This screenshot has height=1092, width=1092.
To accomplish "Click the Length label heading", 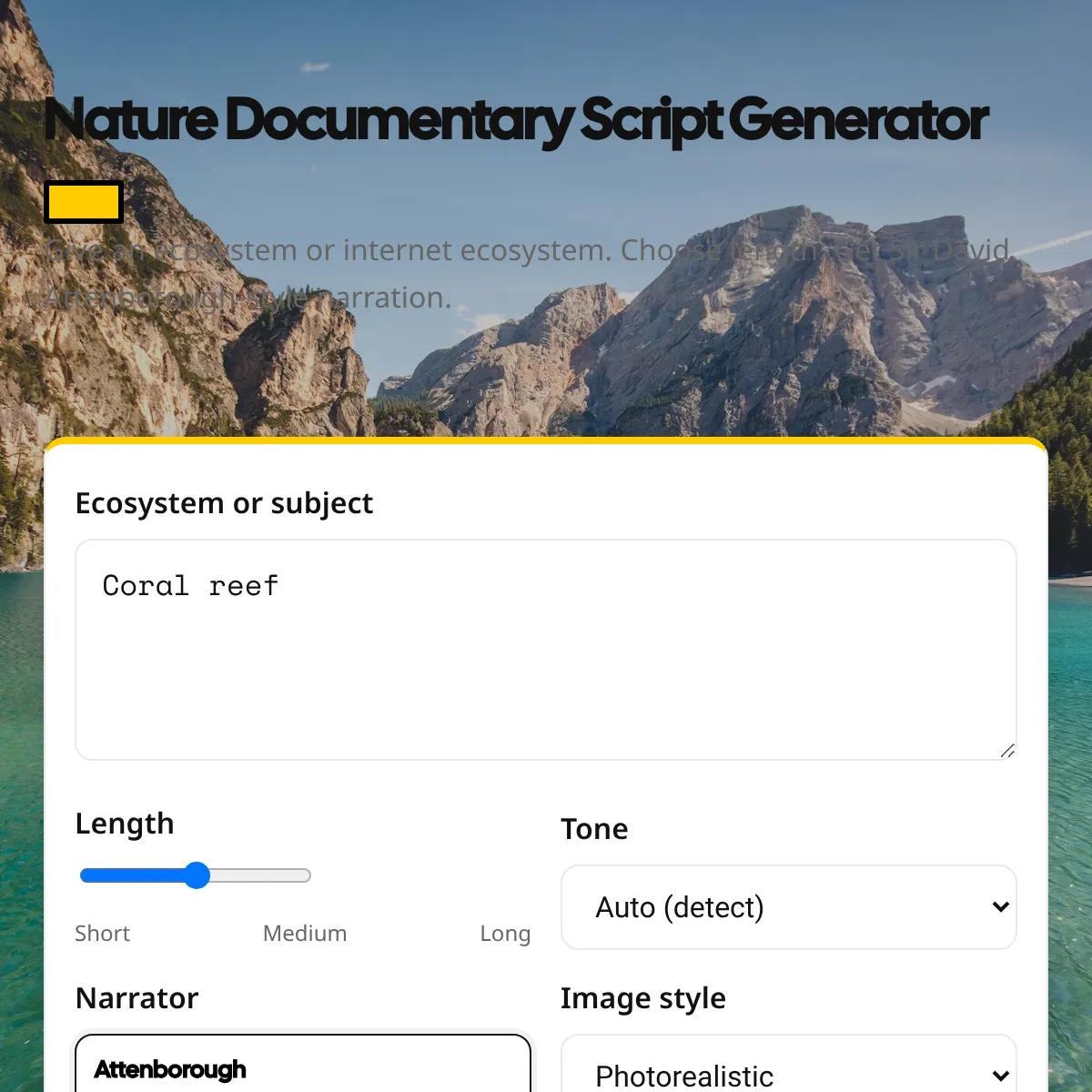I will [125, 824].
